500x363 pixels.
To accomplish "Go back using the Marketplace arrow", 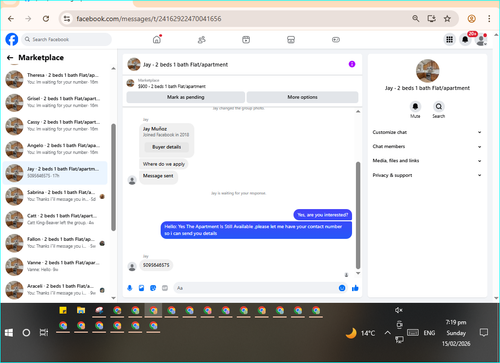I will coord(10,58).
